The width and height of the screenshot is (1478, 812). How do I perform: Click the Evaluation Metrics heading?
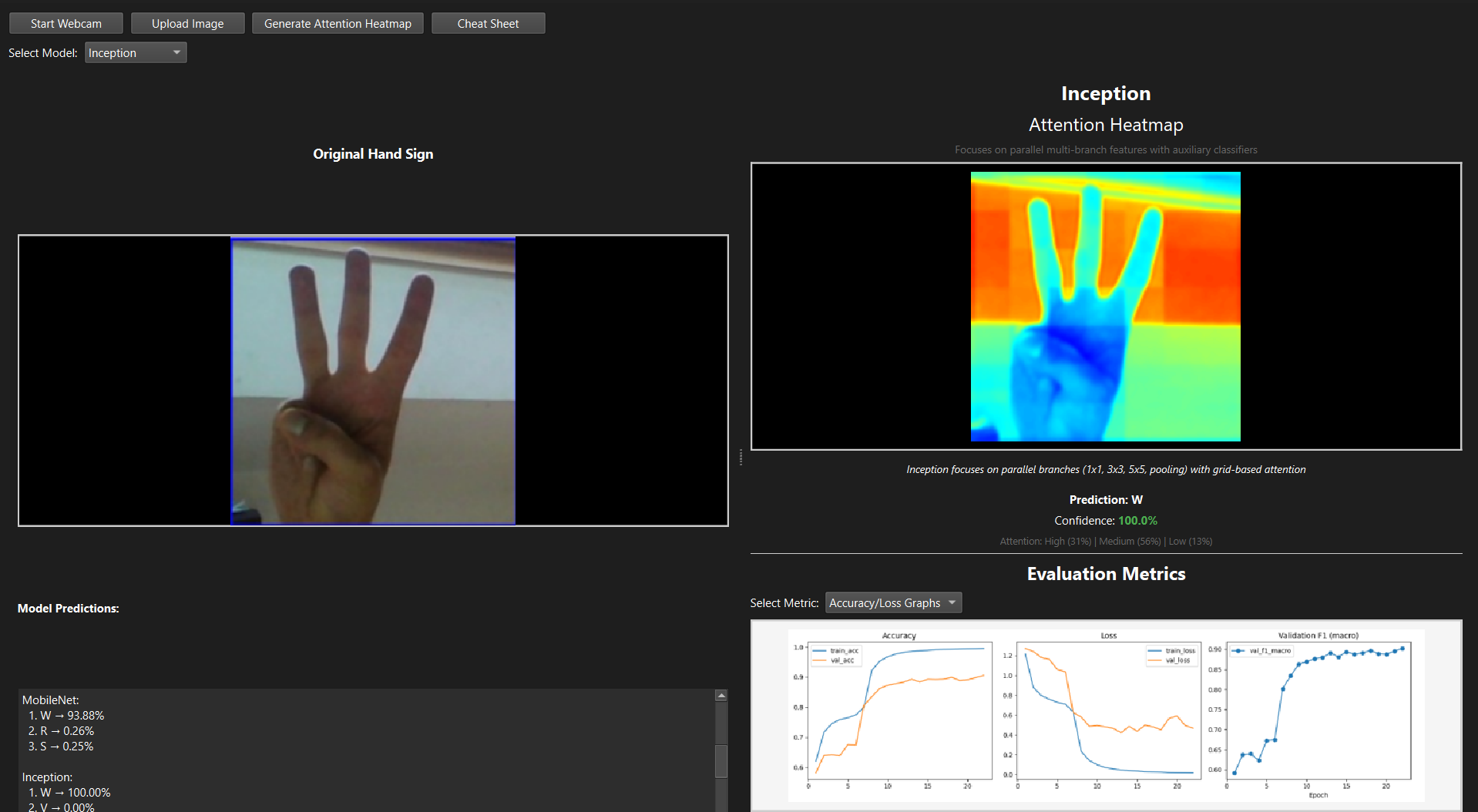1106,574
